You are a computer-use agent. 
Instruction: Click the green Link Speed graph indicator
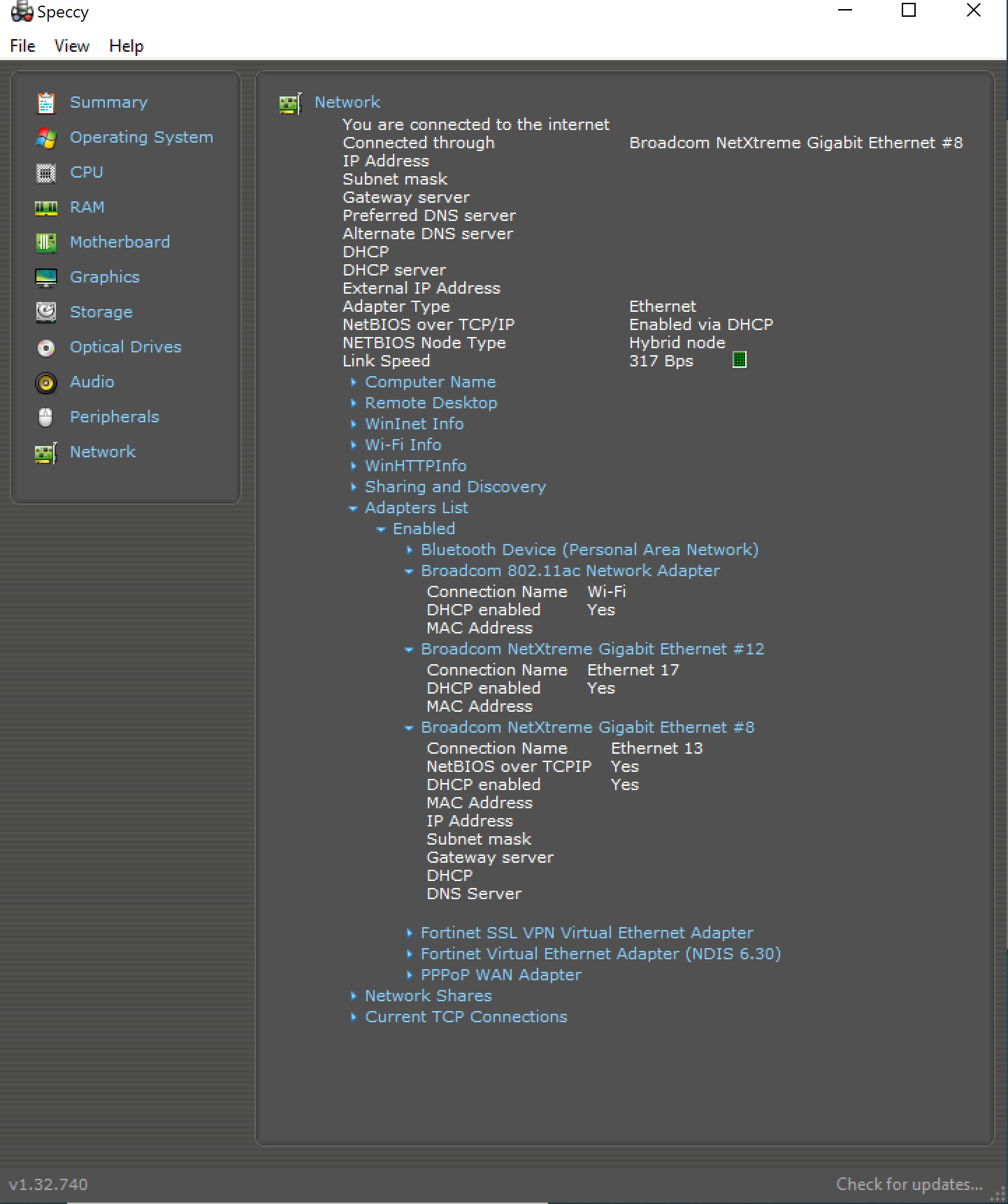click(x=739, y=360)
